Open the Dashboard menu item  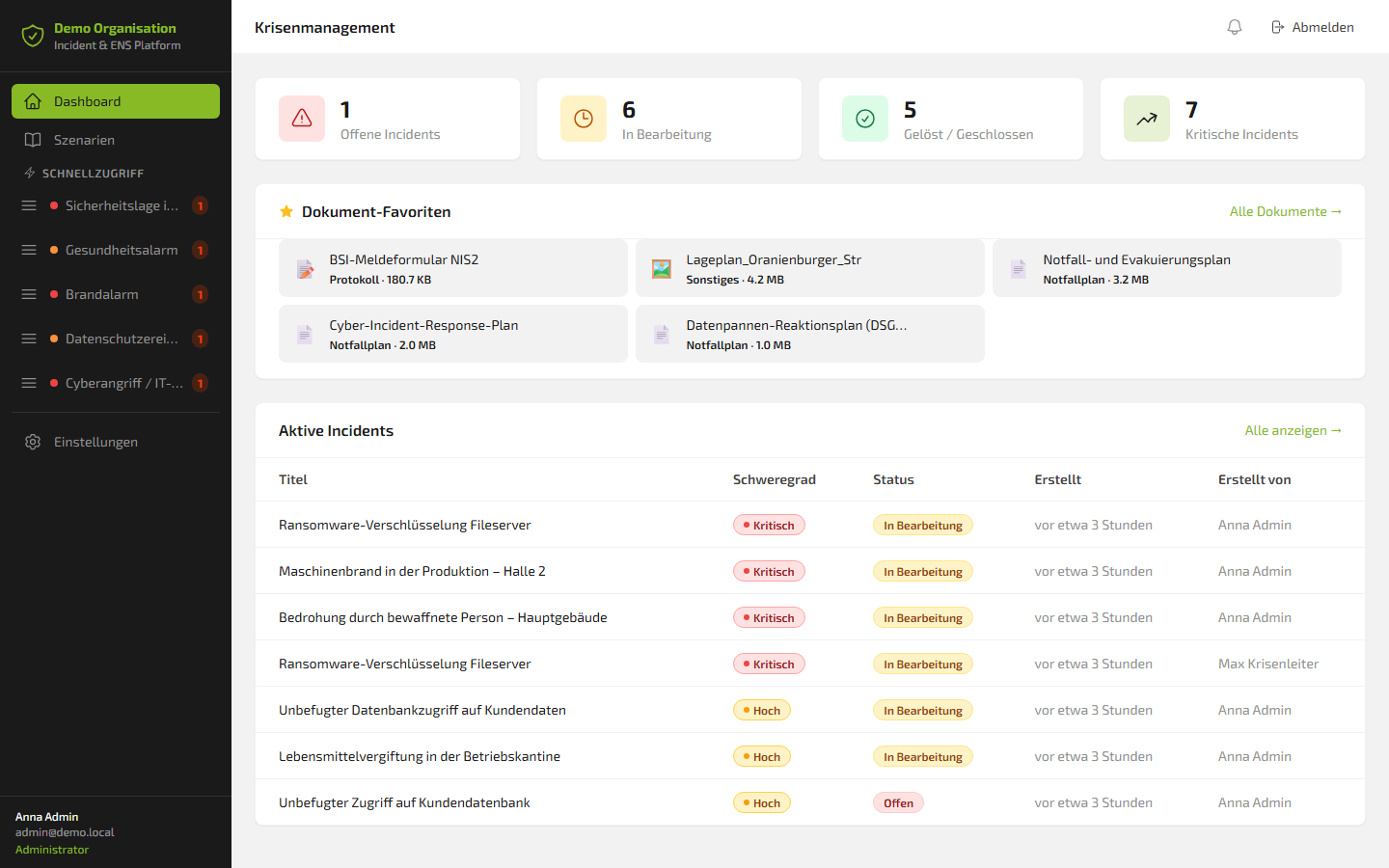coord(116,101)
